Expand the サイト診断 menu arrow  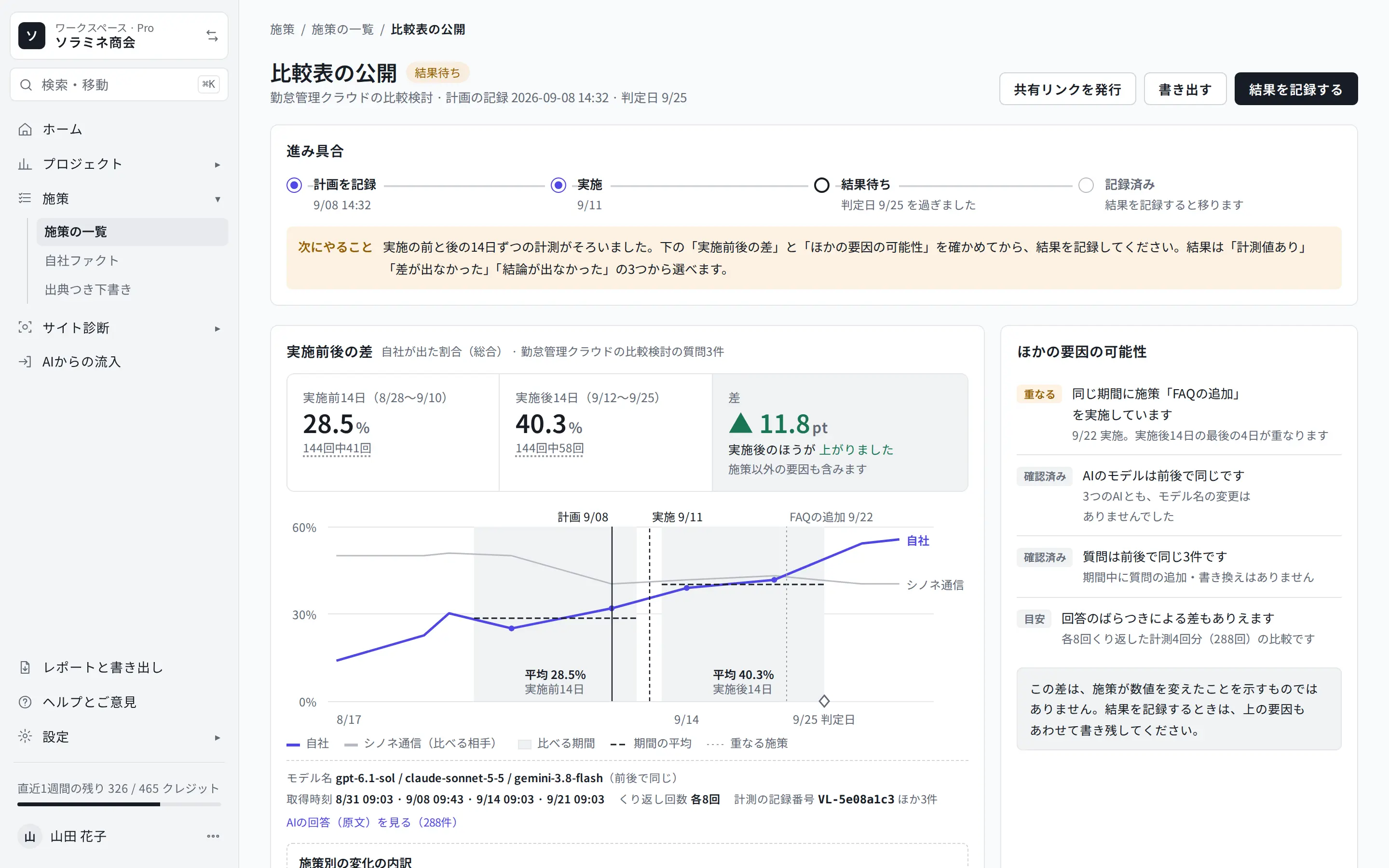click(x=218, y=329)
